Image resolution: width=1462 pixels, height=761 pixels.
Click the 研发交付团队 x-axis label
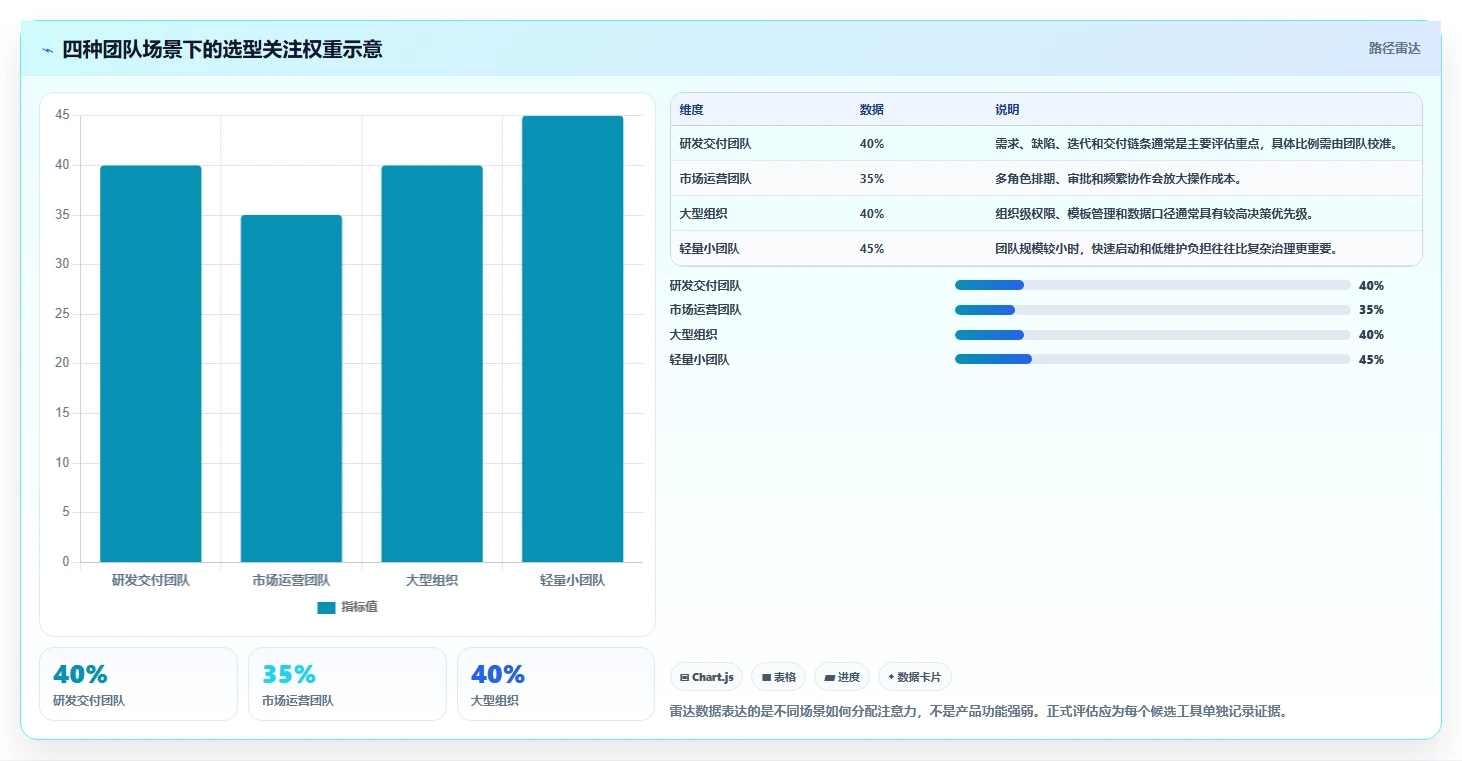coord(151,580)
